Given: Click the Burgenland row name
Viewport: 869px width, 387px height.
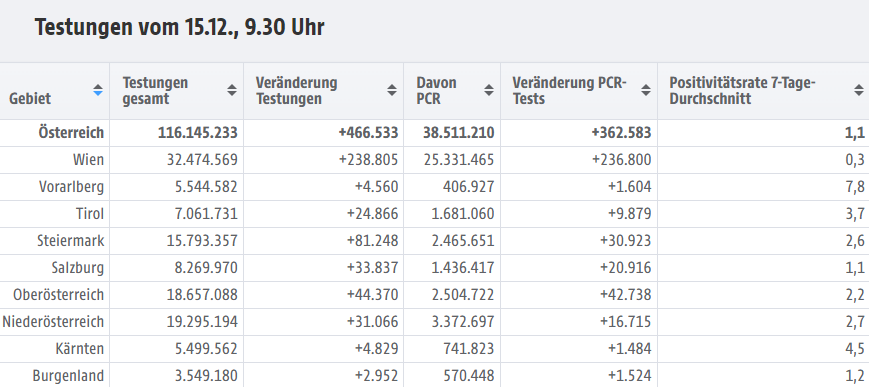Looking at the screenshot, I should 68,376.
